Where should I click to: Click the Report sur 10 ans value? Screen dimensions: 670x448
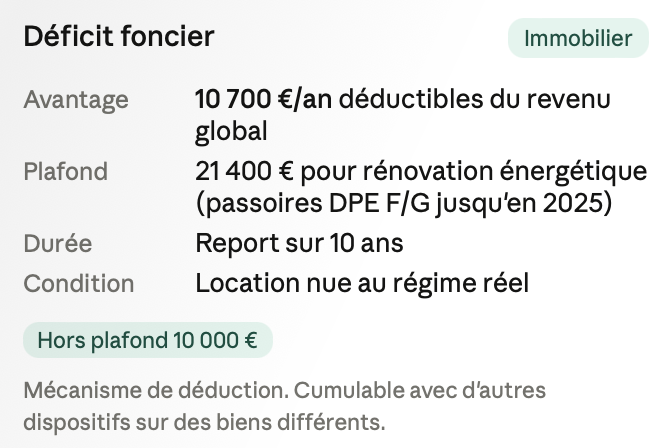299,243
